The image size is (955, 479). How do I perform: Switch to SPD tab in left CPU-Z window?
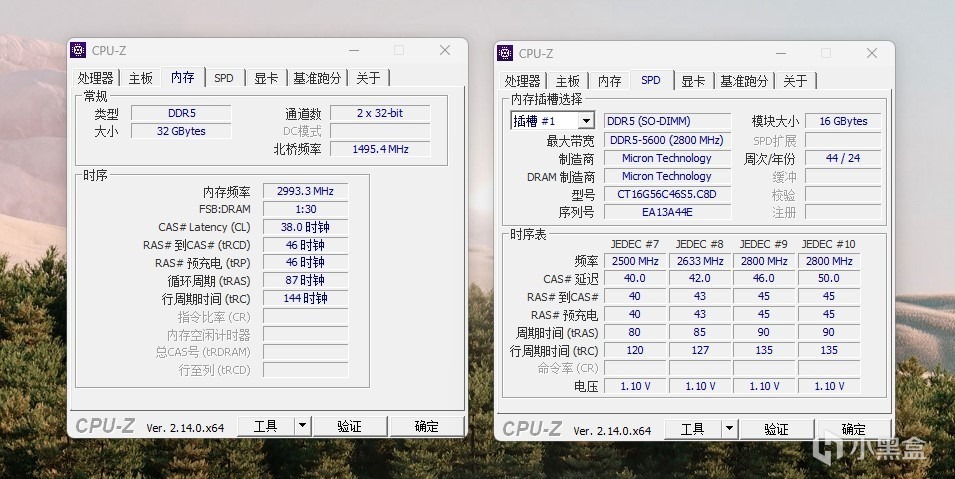224,78
